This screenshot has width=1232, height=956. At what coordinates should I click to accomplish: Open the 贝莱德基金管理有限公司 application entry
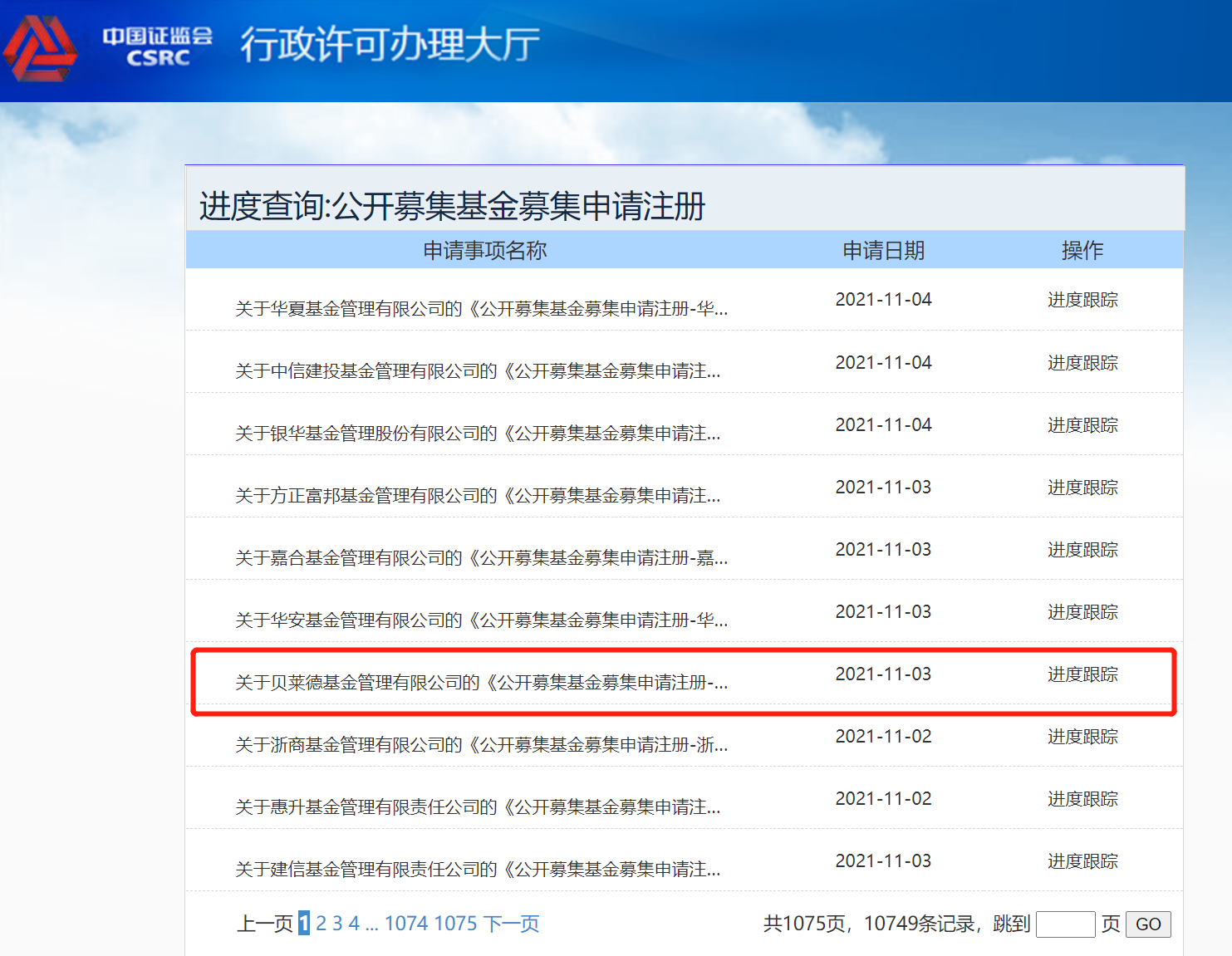482,683
